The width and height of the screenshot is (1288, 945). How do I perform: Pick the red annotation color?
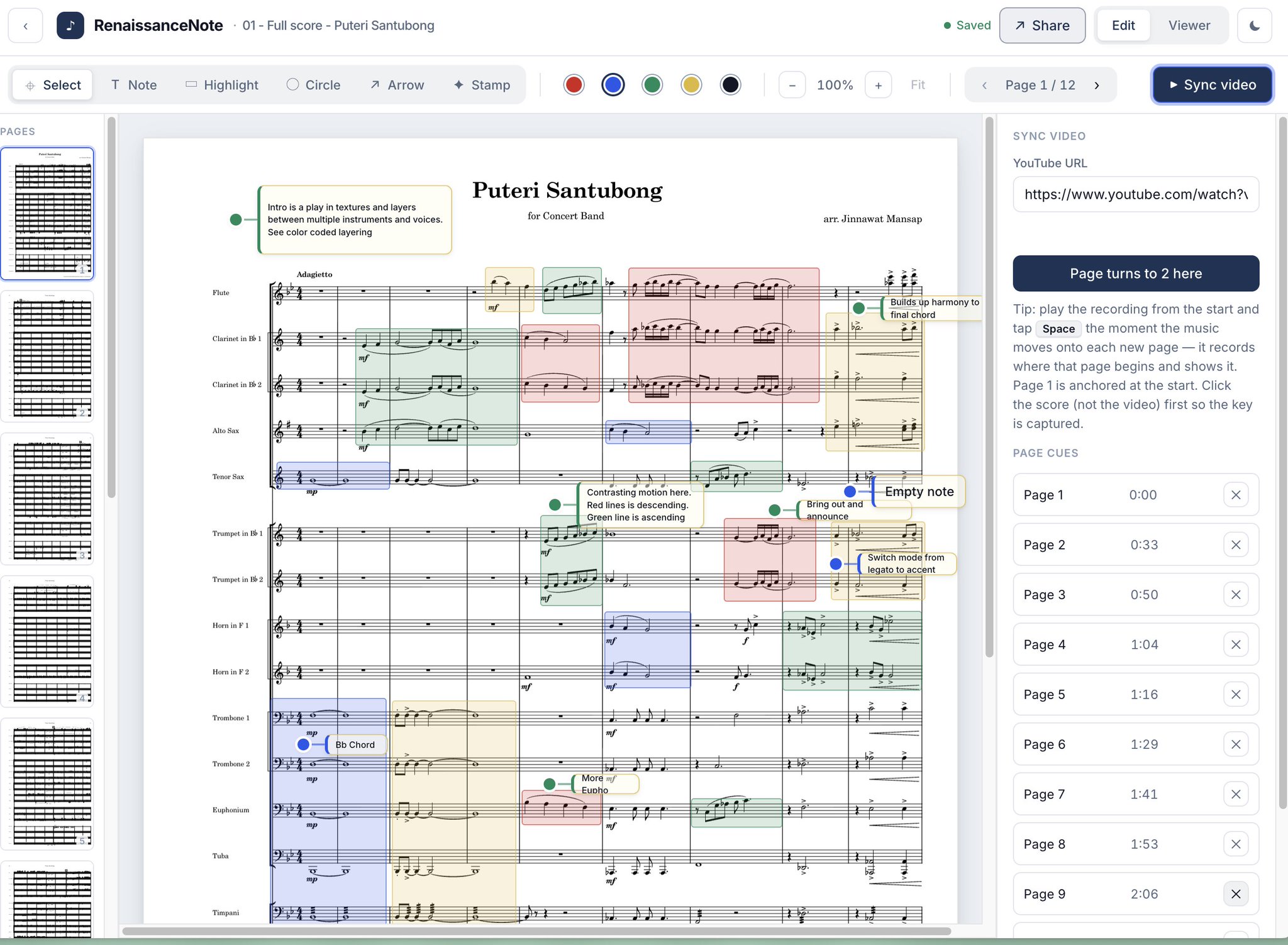tap(574, 85)
